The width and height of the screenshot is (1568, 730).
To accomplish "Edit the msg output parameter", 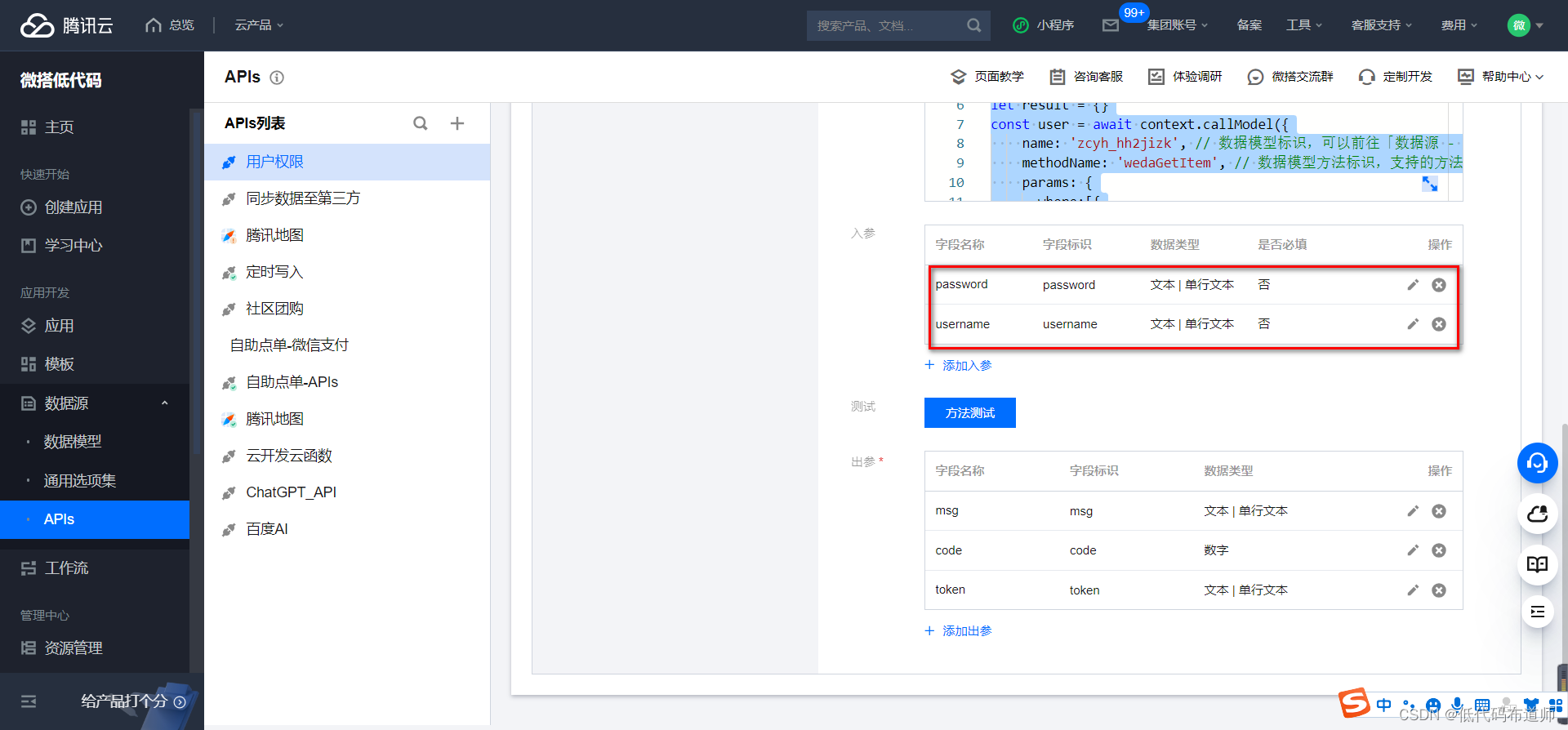I will pyautogui.click(x=1413, y=511).
